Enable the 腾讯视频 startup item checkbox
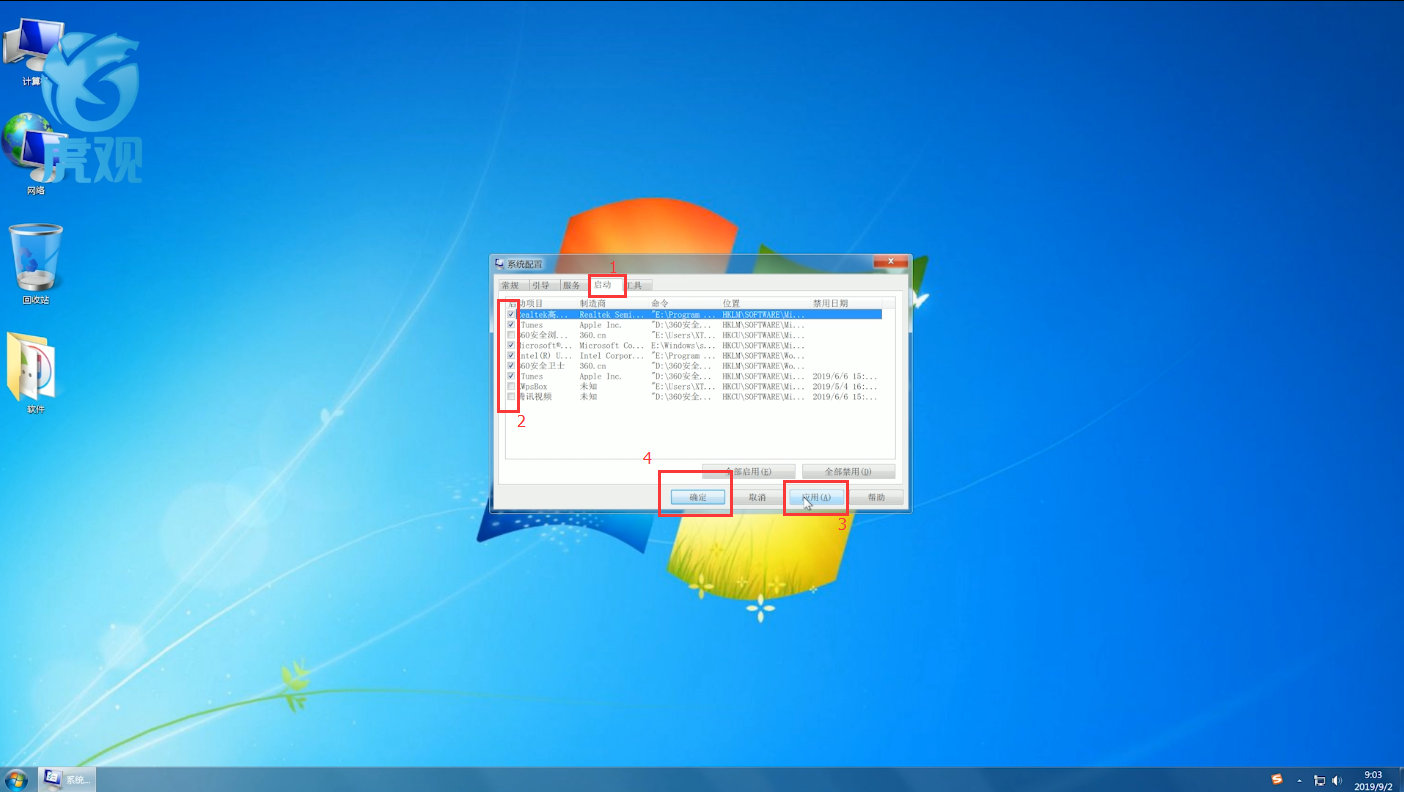This screenshot has height=792, width=1404. point(511,397)
